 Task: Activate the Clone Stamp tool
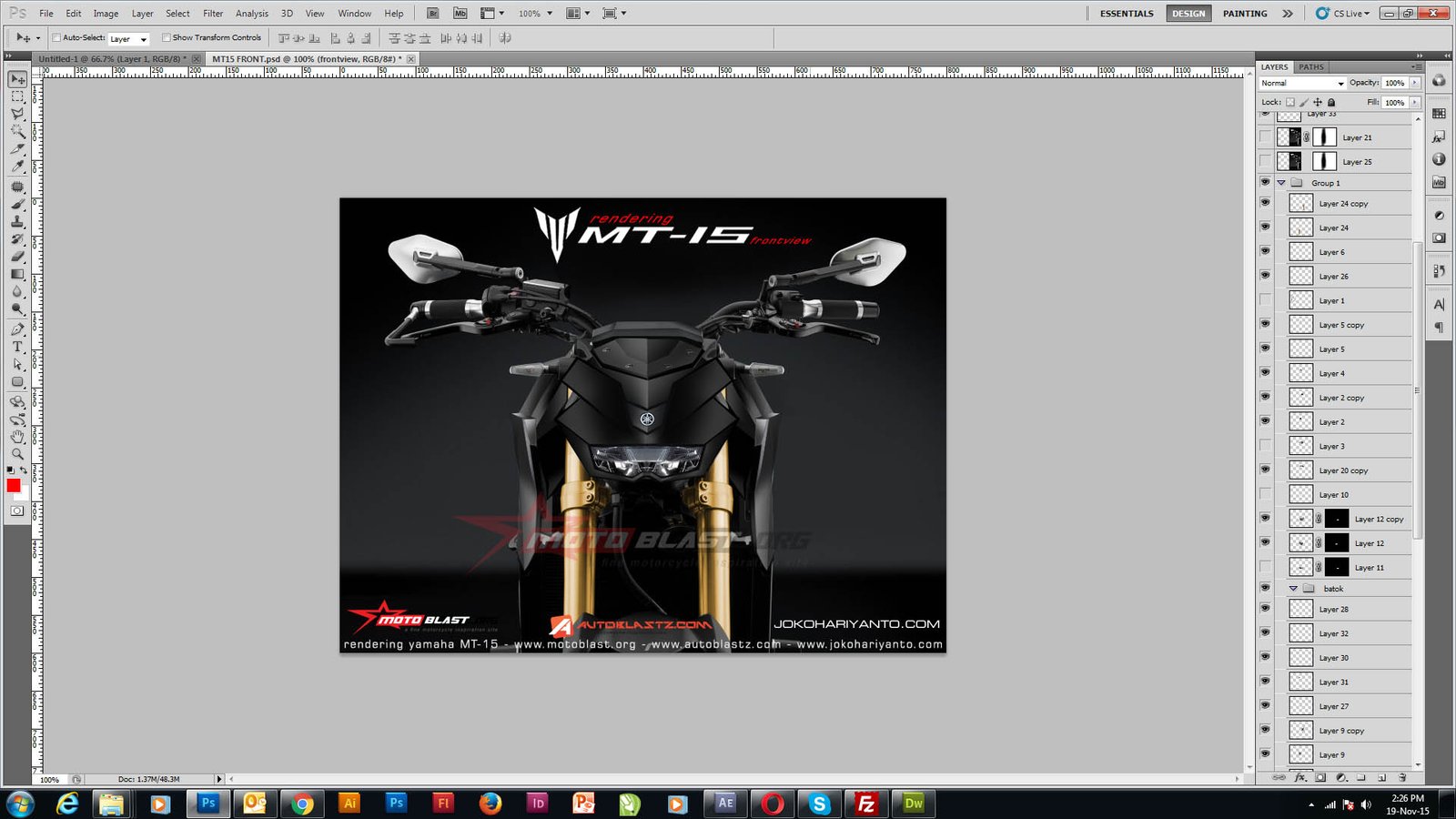coord(17,220)
